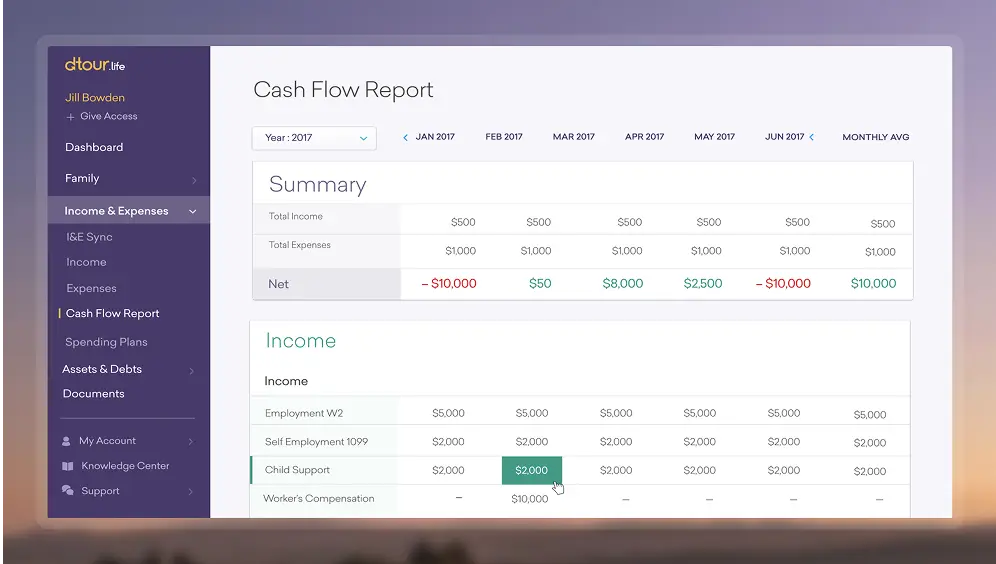
Task: Click the Net row label
Action: (x=278, y=285)
